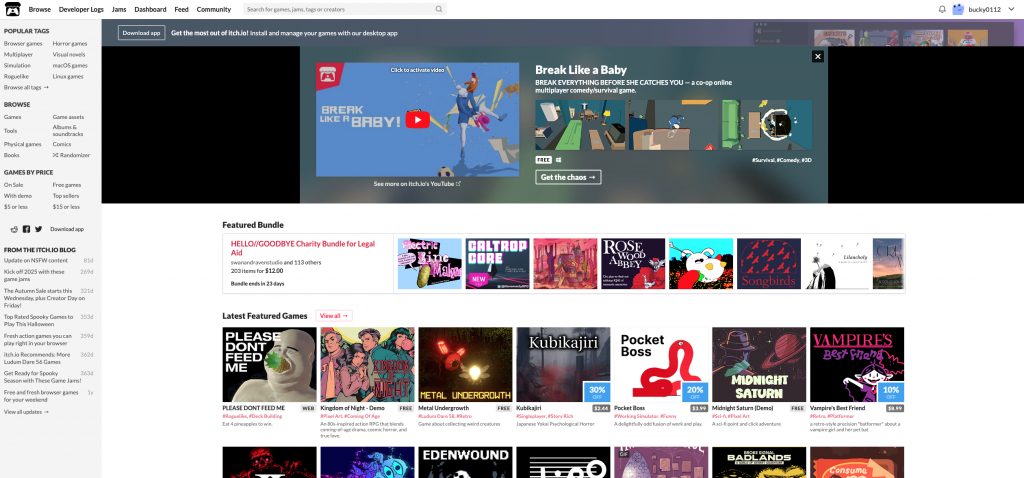
Task: Open View all updates link
Action: coord(26,412)
